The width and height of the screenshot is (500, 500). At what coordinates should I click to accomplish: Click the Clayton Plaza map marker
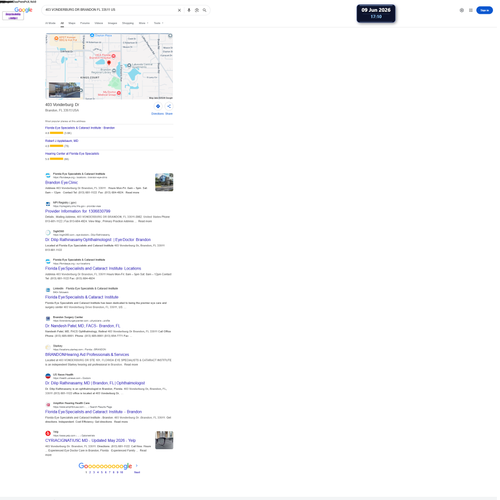point(92,35)
